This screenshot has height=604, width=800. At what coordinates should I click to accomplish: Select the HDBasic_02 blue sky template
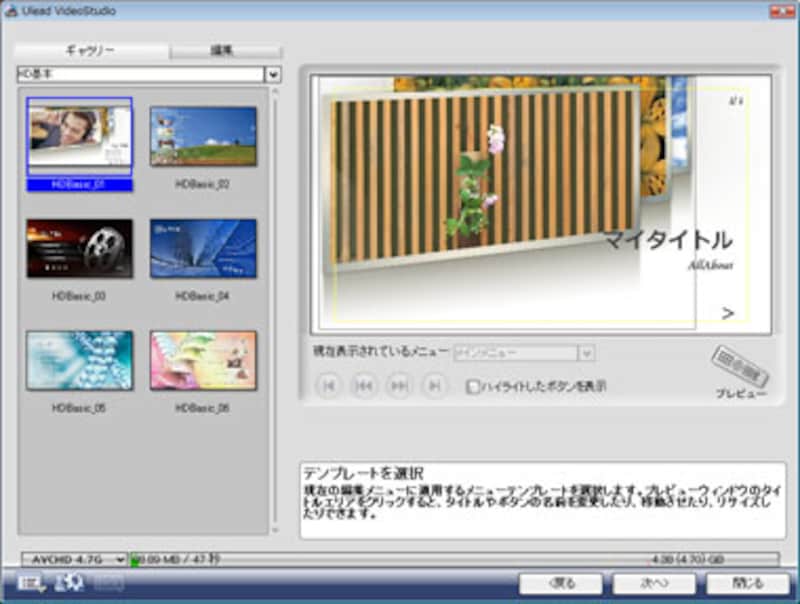click(203, 136)
